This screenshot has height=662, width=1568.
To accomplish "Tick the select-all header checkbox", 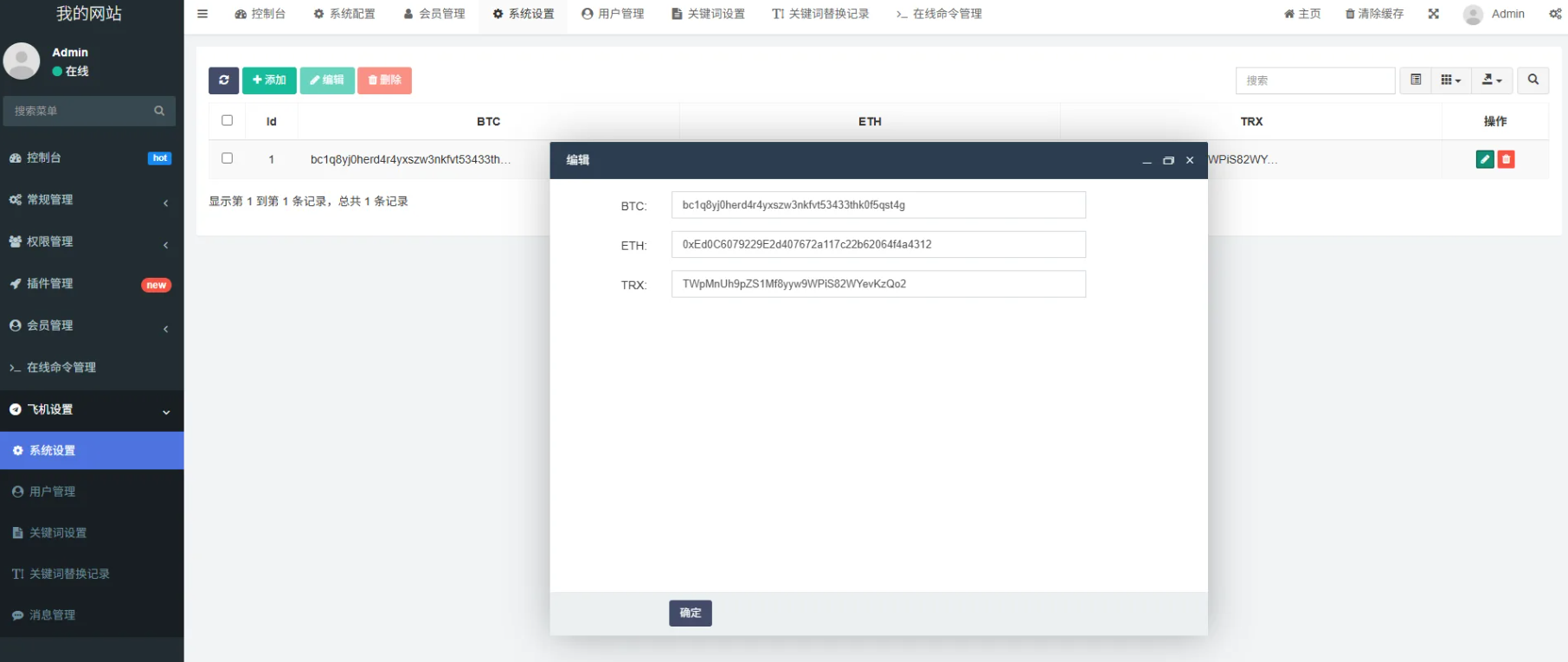I will pyautogui.click(x=227, y=121).
